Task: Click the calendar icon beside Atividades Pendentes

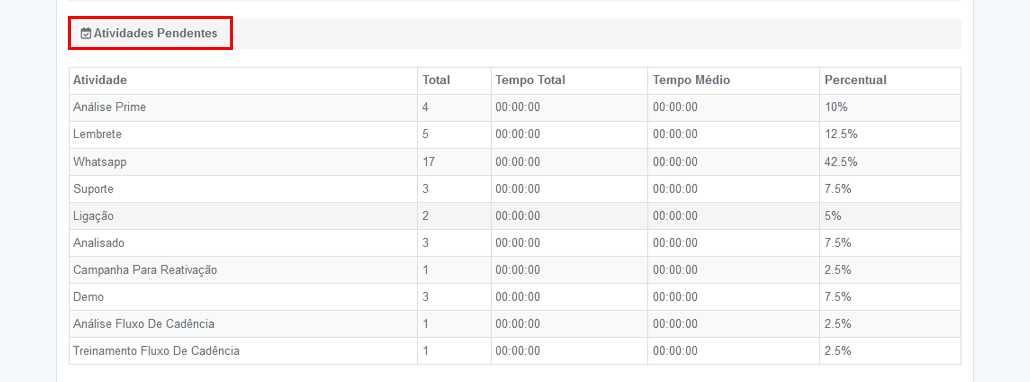Action: pos(85,33)
